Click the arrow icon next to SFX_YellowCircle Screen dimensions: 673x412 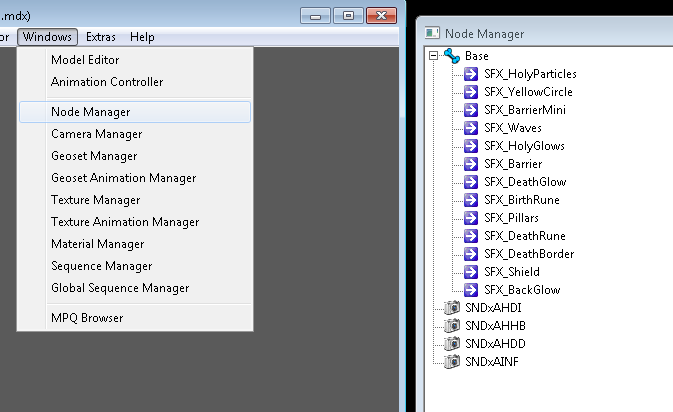click(x=471, y=92)
